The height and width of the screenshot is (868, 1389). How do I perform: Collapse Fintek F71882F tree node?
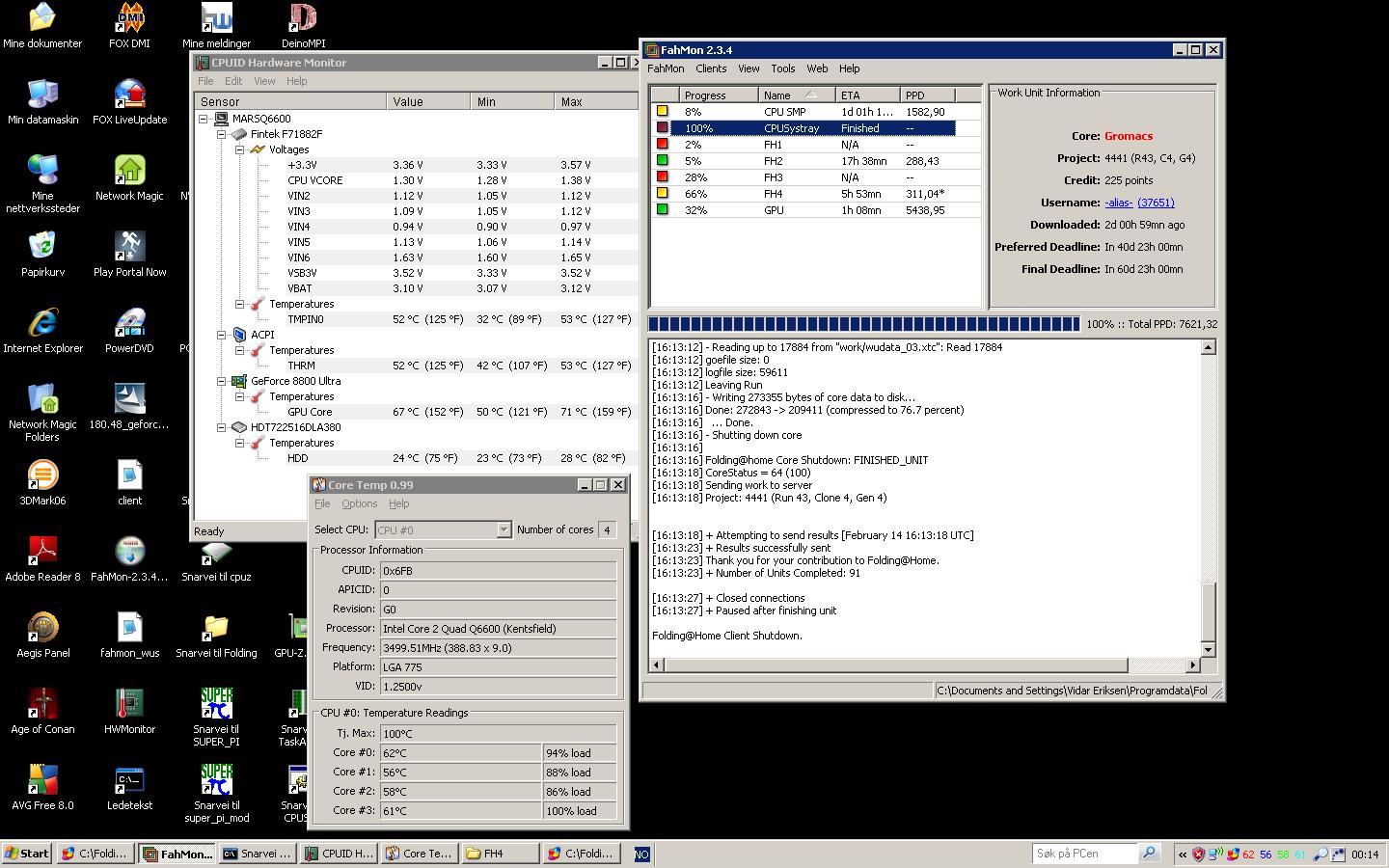(x=221, y=134)
